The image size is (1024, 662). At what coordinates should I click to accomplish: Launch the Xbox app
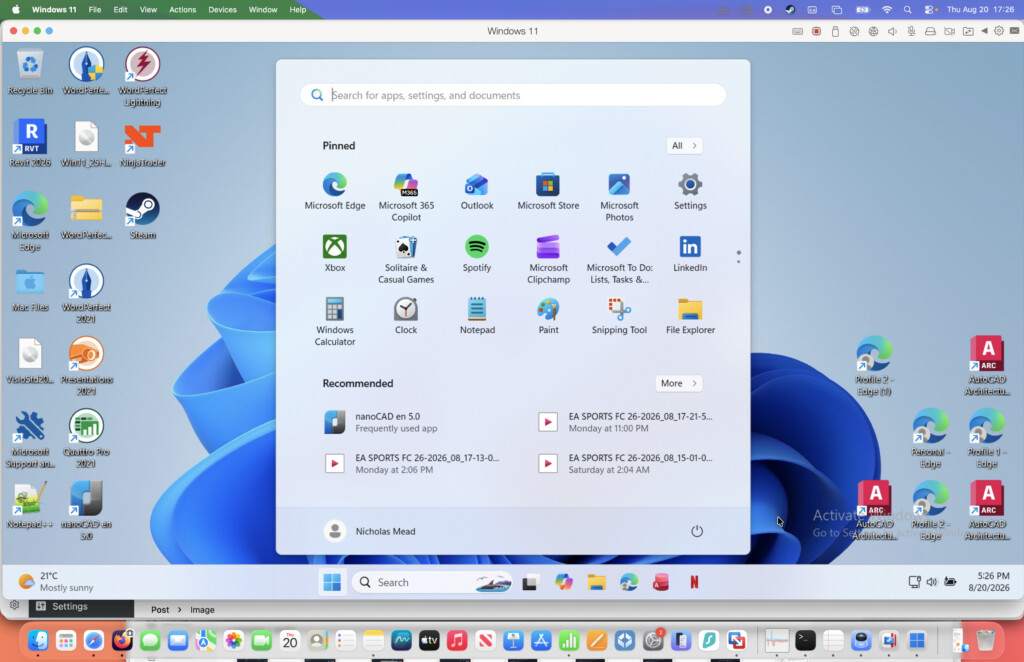coord(335,253)
